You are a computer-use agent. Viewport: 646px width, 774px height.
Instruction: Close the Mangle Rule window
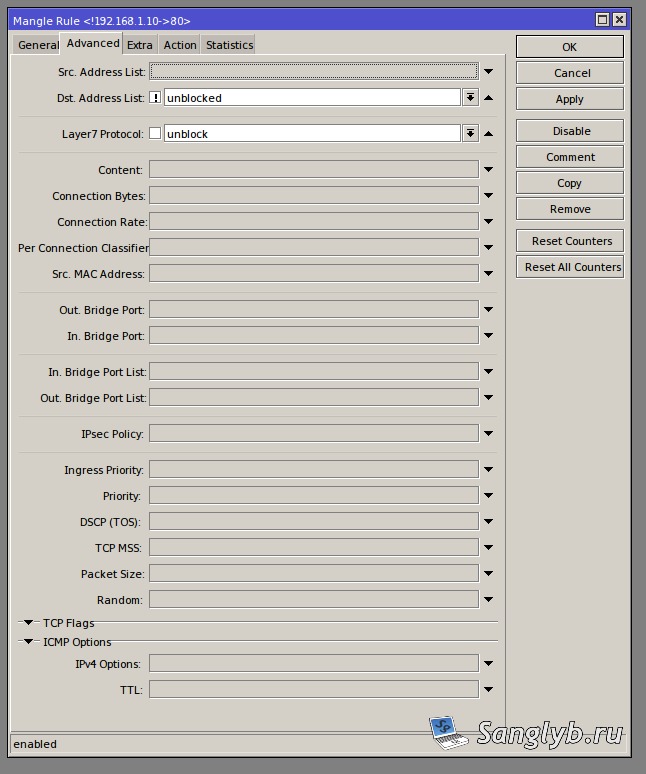619,20
